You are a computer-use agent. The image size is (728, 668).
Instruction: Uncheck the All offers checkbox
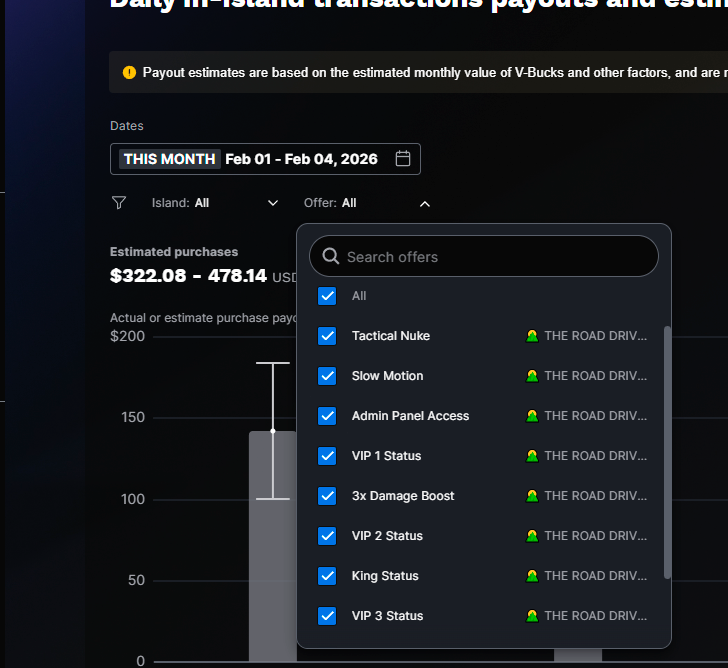(x=327, y=296)
